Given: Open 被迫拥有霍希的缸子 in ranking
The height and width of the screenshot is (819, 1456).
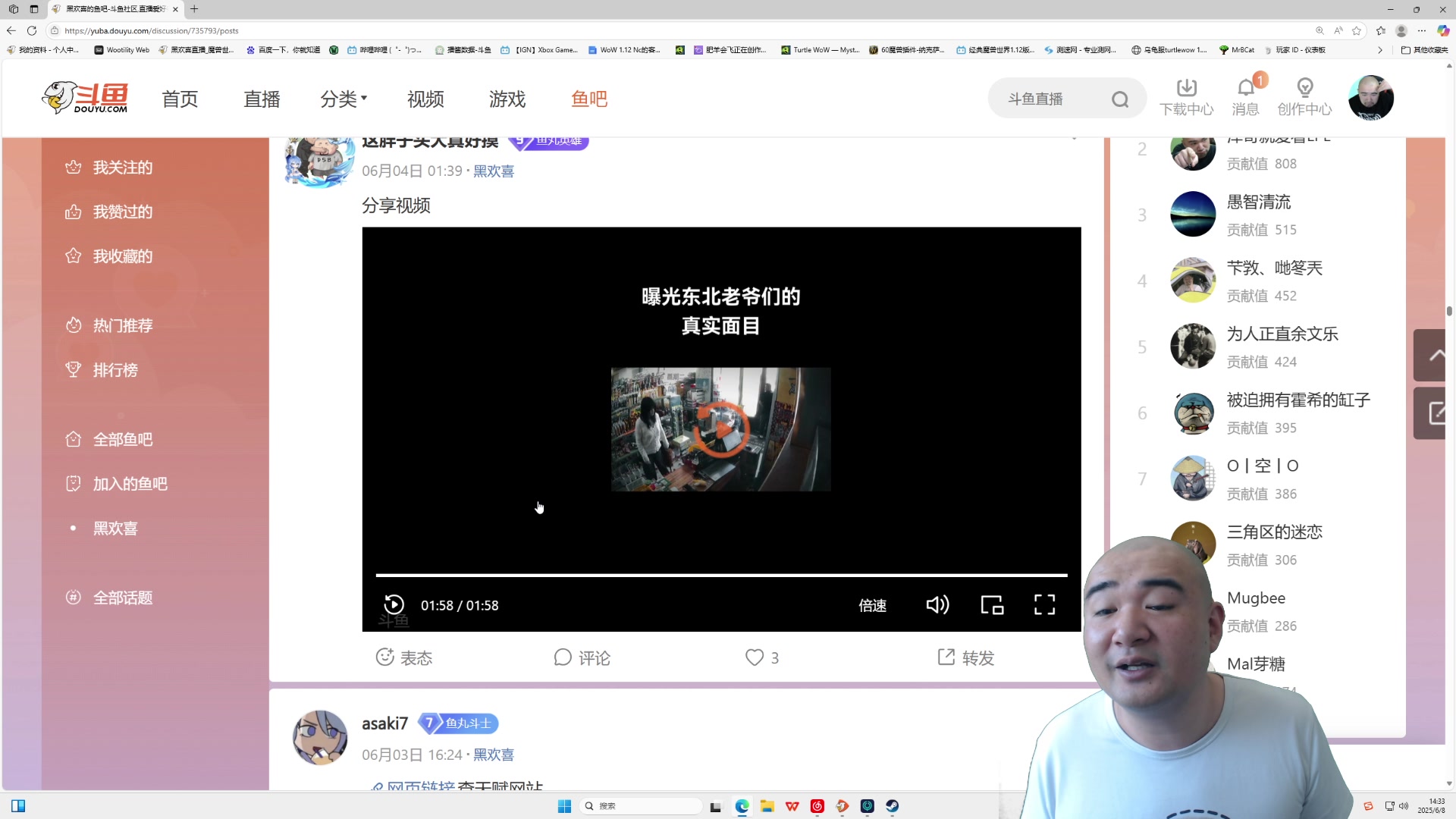Looking at the screenshot, I should 1298,400.
